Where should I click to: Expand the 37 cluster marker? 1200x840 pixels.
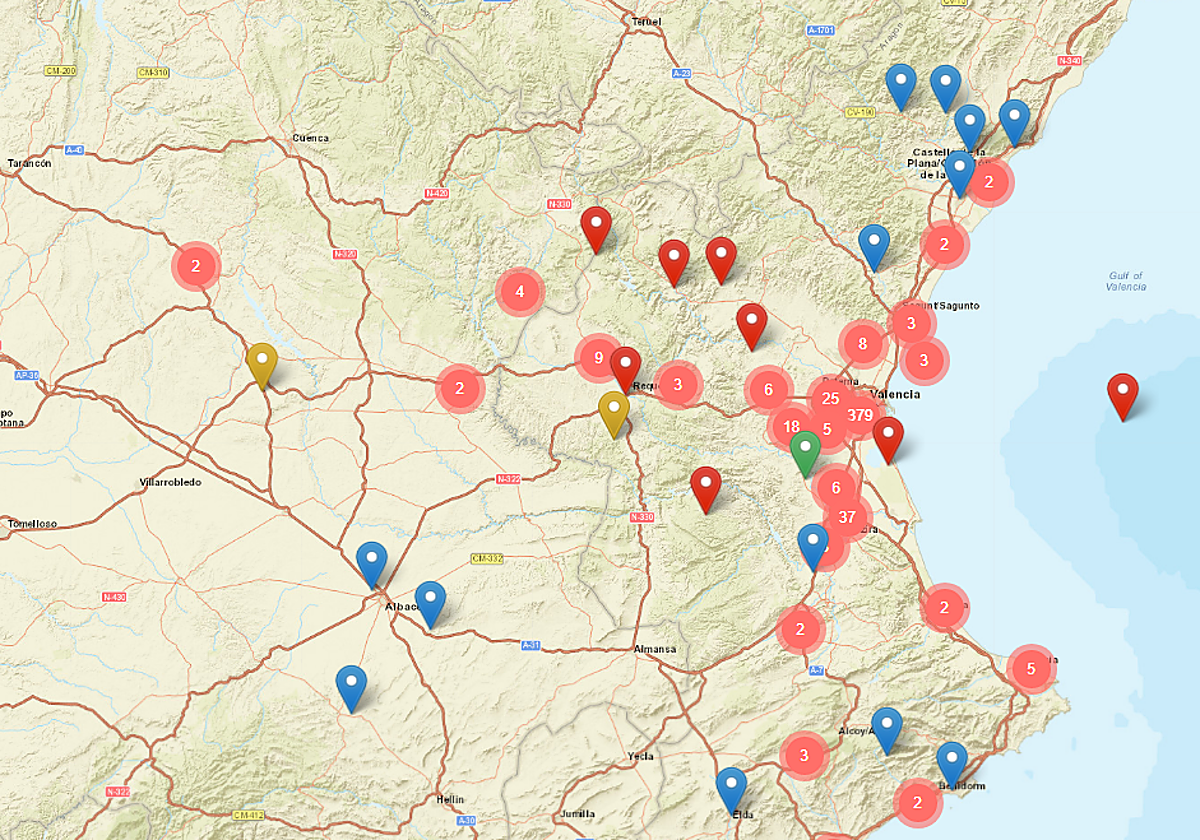(846, 516)
